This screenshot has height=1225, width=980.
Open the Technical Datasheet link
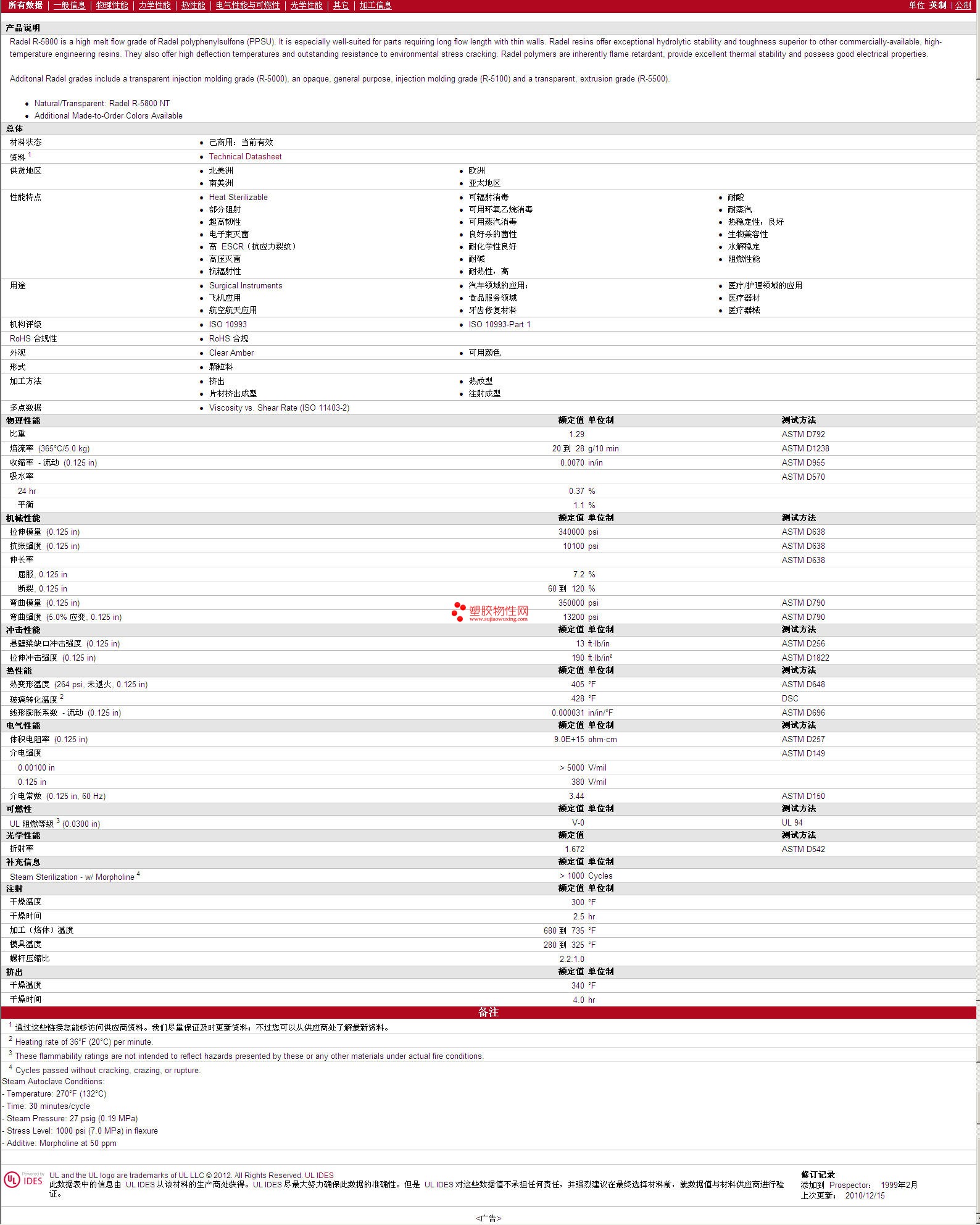(245, 157)
